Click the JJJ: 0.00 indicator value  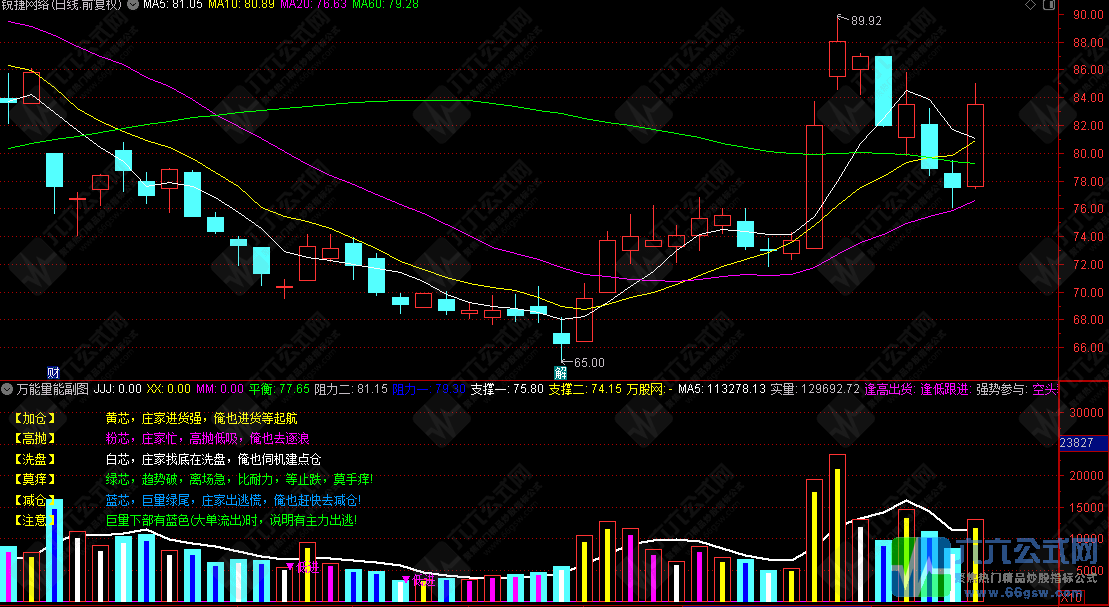pyautogui.click(x=118, y=389)
